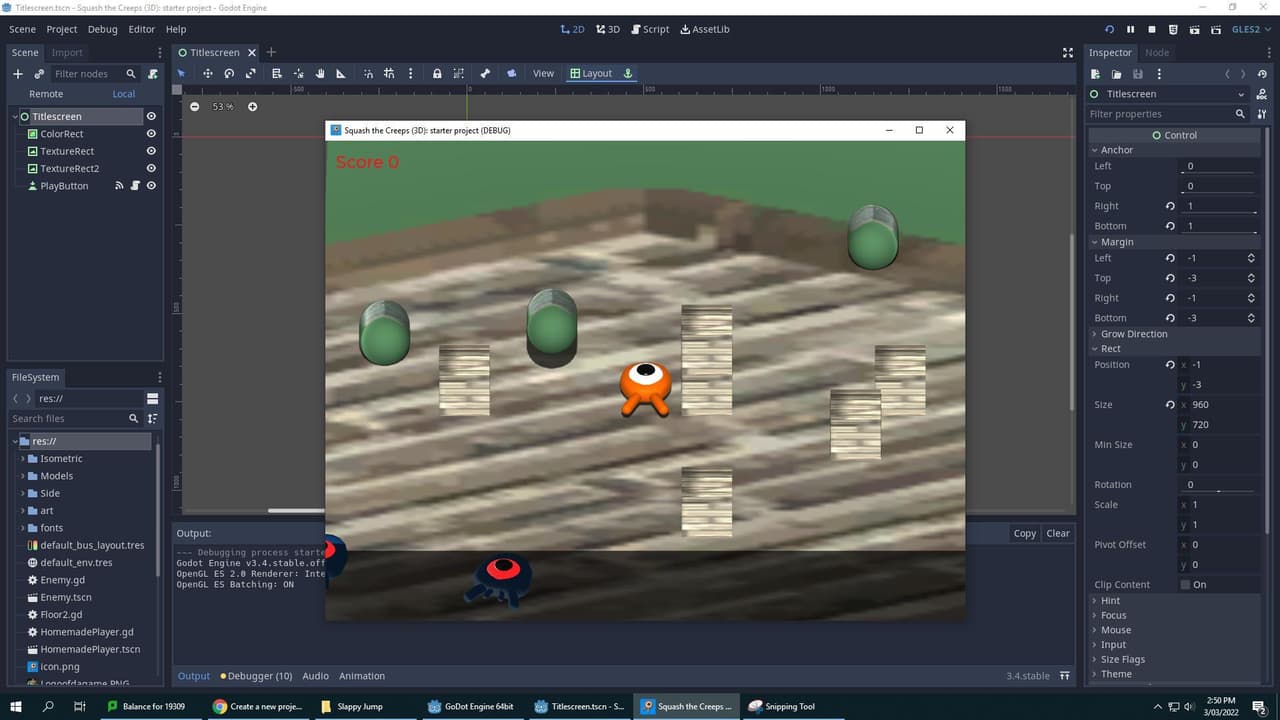
Task: Clear the output log
Action: [x=1058, y=533]
